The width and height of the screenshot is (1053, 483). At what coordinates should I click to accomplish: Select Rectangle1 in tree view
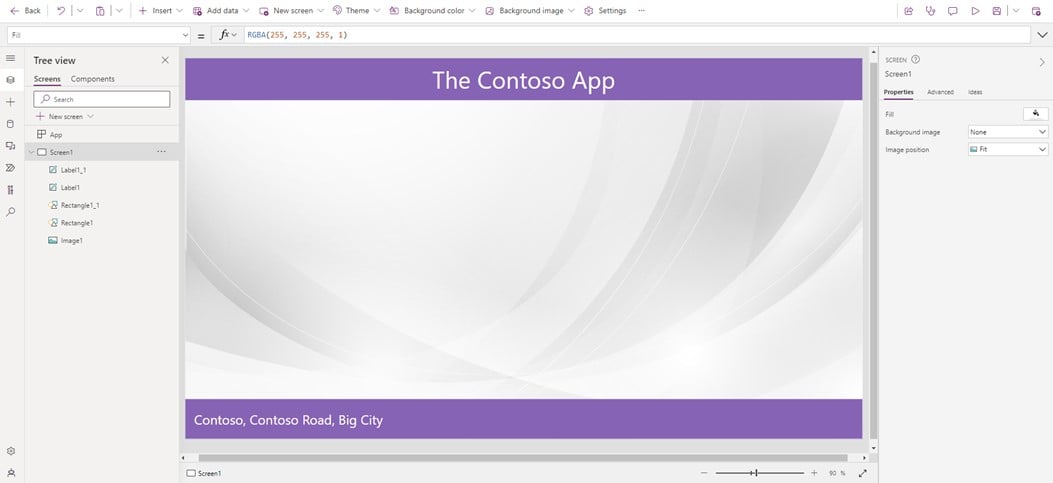point(76,222)
